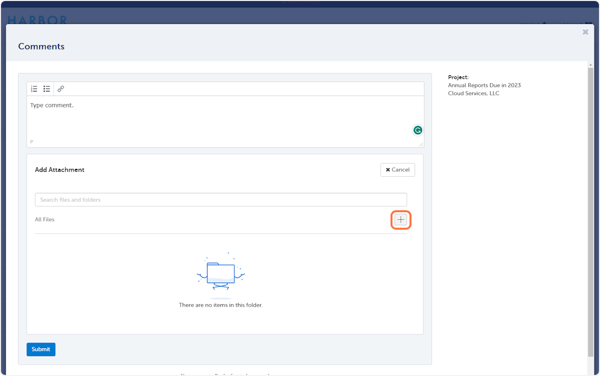Select Cloud Services, LLC text
The height and width of the screenshot is (376, 600).
click(473, 93)
